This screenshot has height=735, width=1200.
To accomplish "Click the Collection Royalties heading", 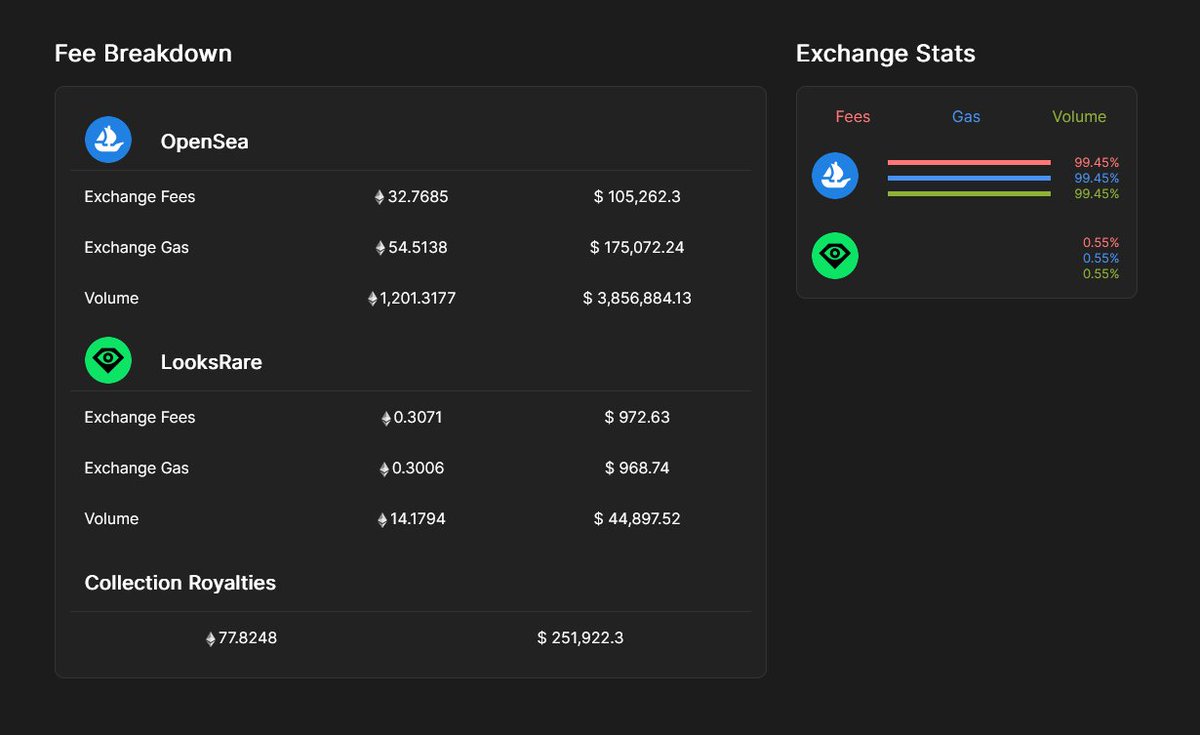I will pyautogui.click(x=180, y=583).
